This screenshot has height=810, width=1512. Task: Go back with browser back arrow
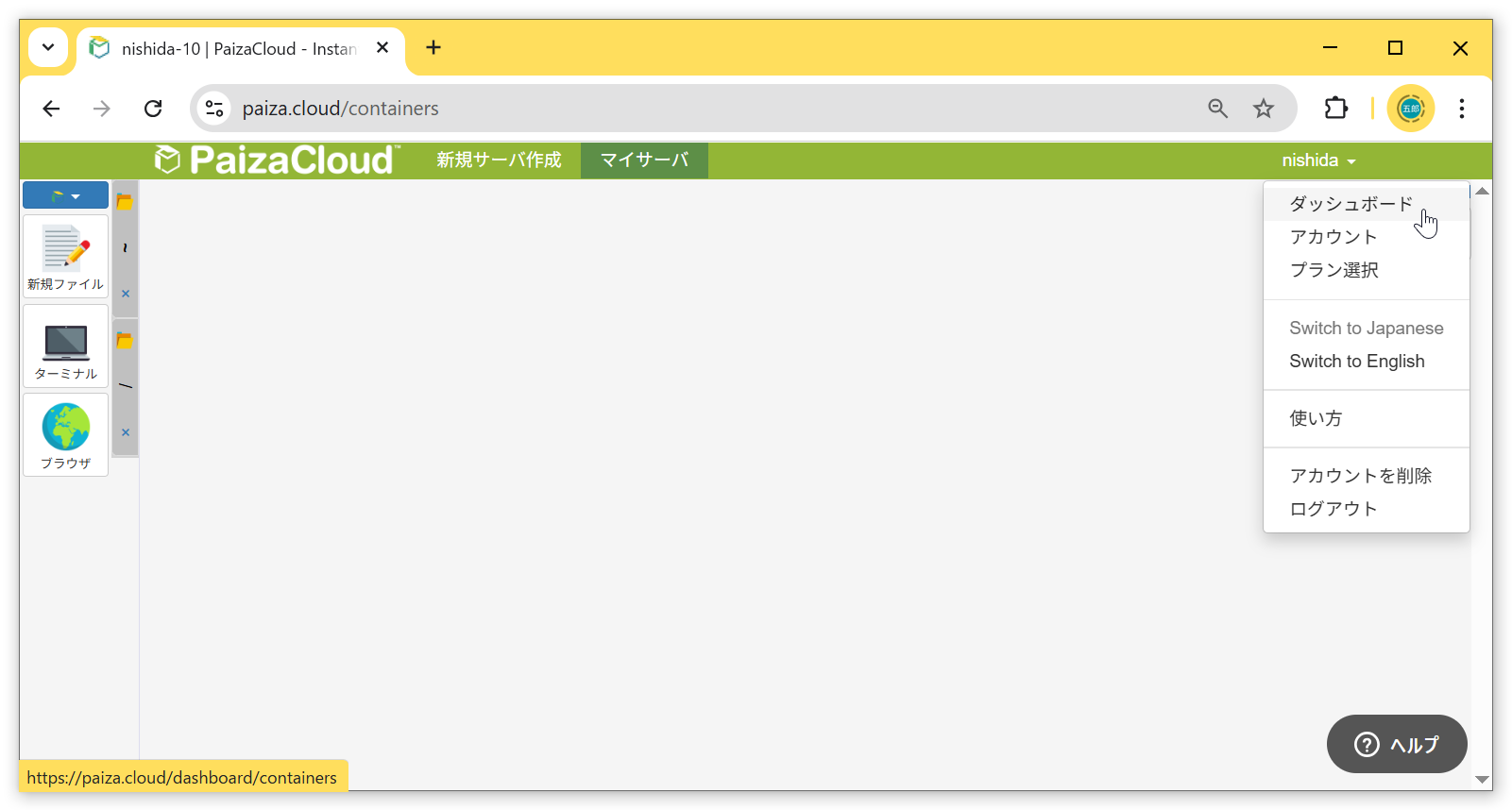51,109
